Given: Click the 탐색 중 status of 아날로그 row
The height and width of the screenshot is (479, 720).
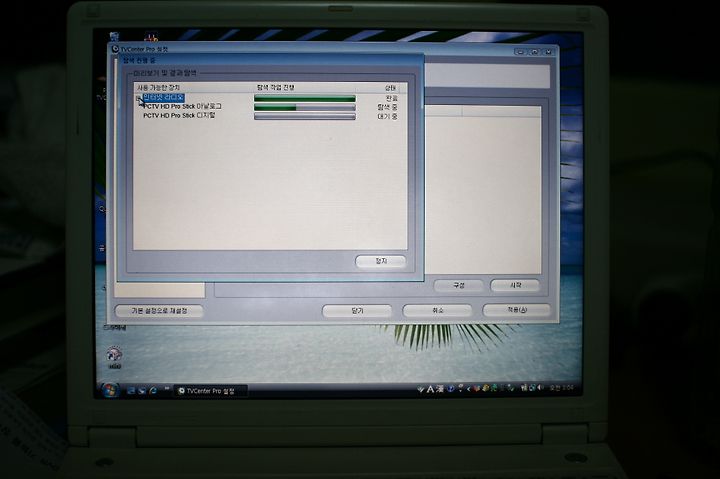Looking at the screenshot, I should coord(388,107).
